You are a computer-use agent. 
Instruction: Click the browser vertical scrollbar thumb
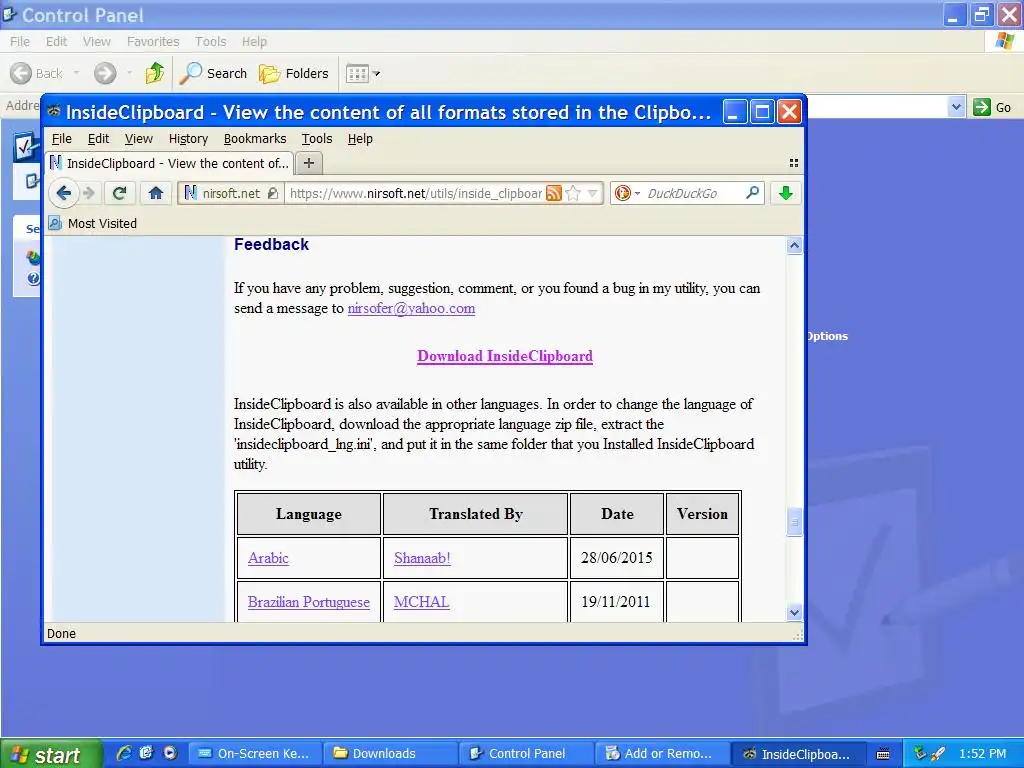pyautogui.click(x=794, y=522)
